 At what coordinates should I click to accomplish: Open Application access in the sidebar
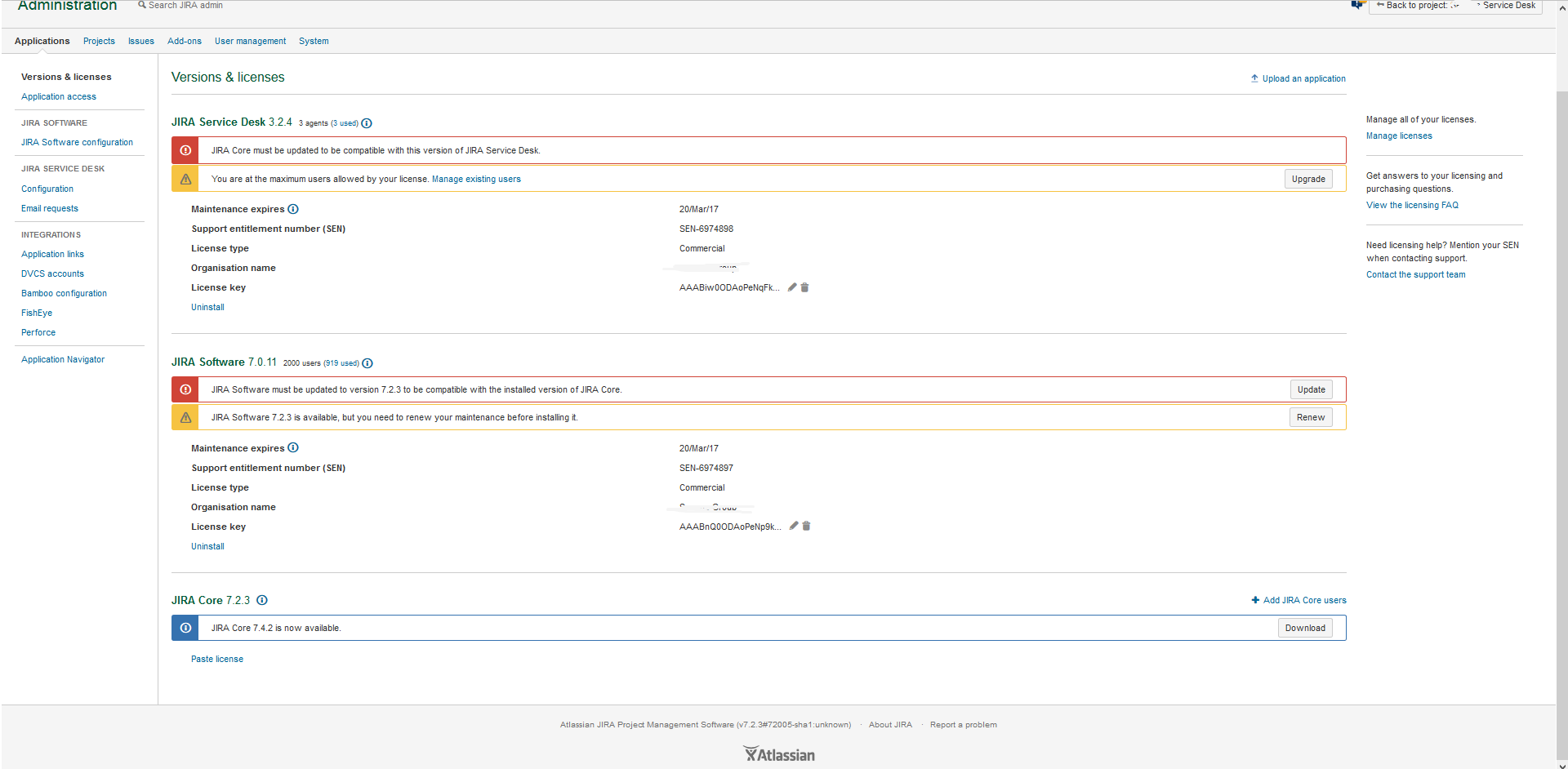tap(59, 96)
